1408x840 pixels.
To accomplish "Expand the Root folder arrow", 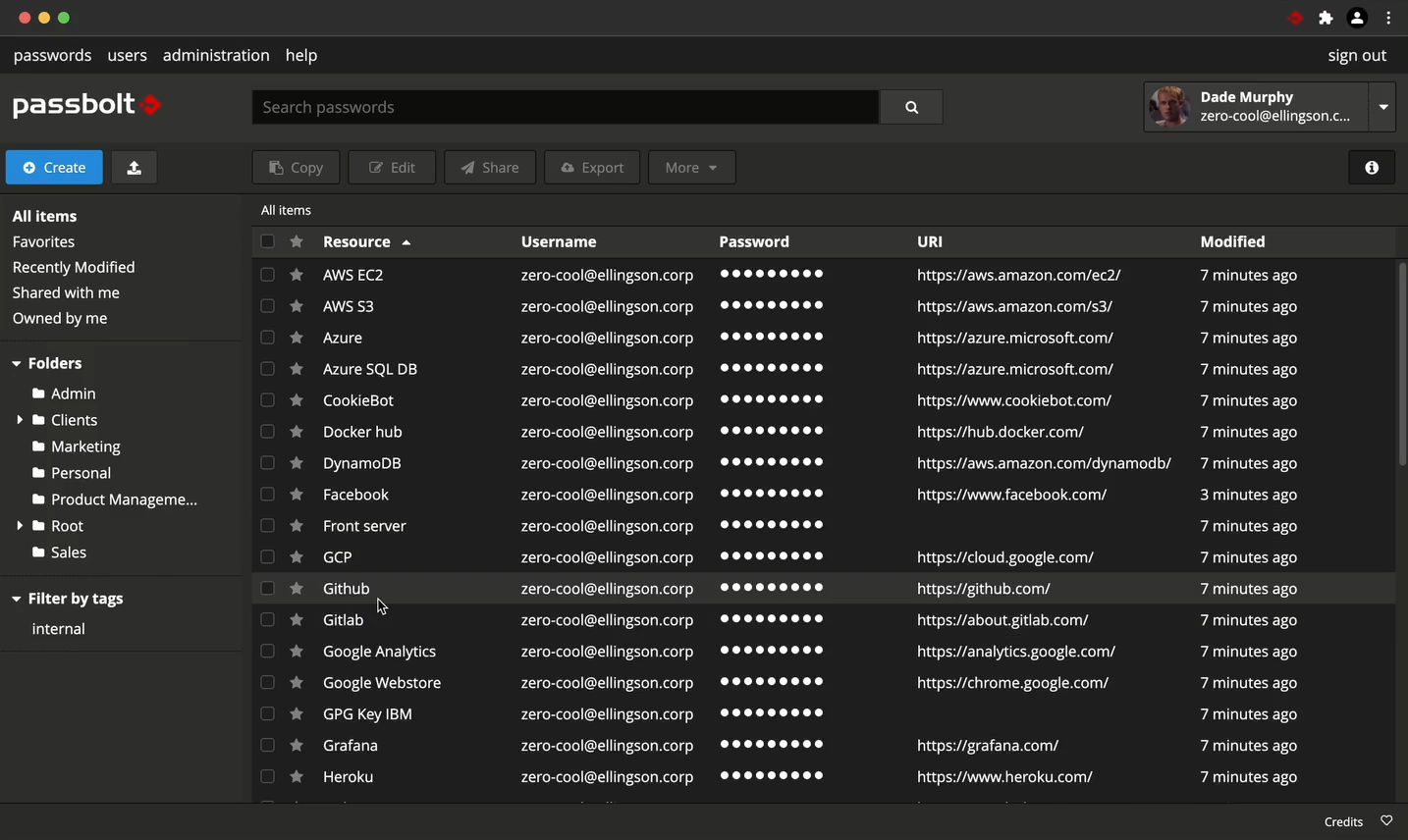I will coord(20,526).
